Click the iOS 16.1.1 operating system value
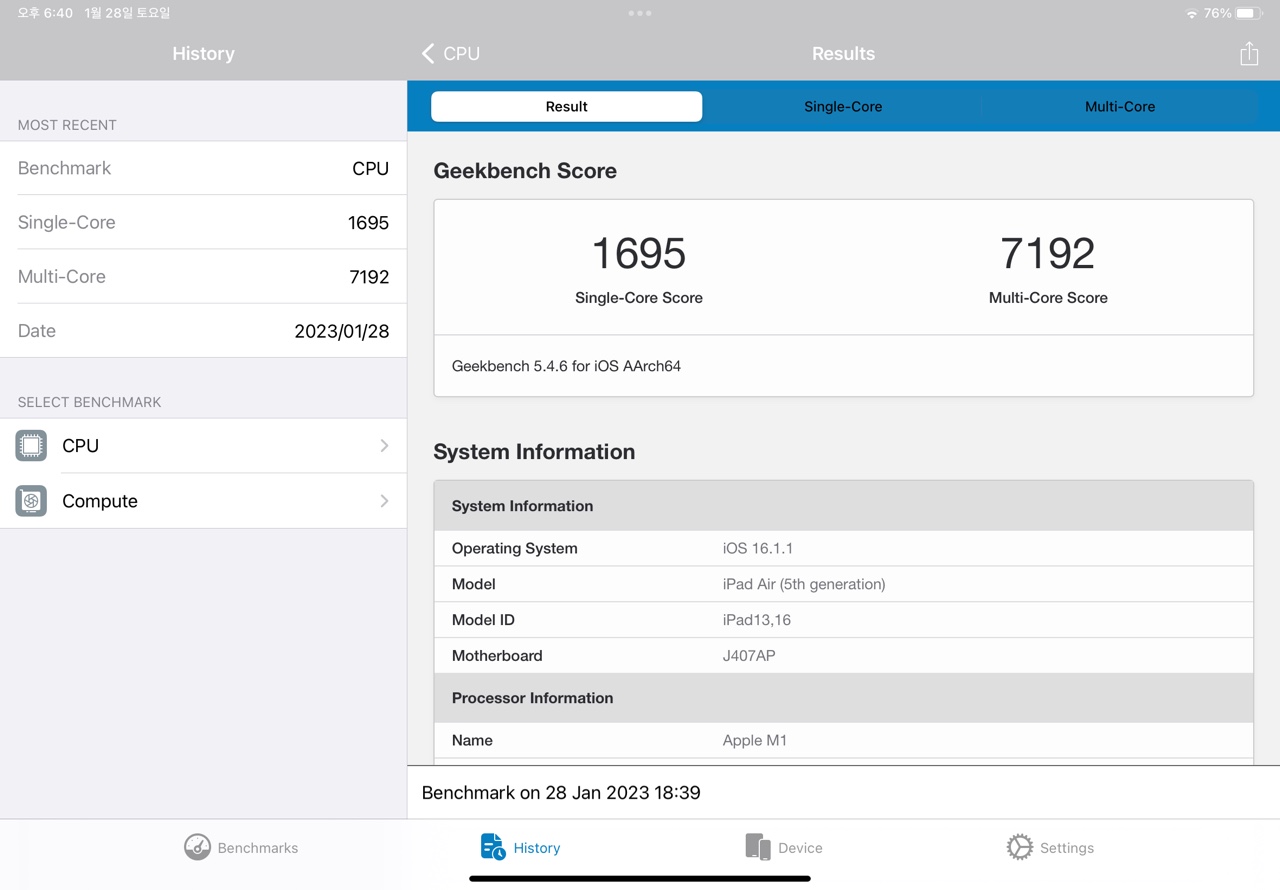1280x890 pixels. coord(758,548)
